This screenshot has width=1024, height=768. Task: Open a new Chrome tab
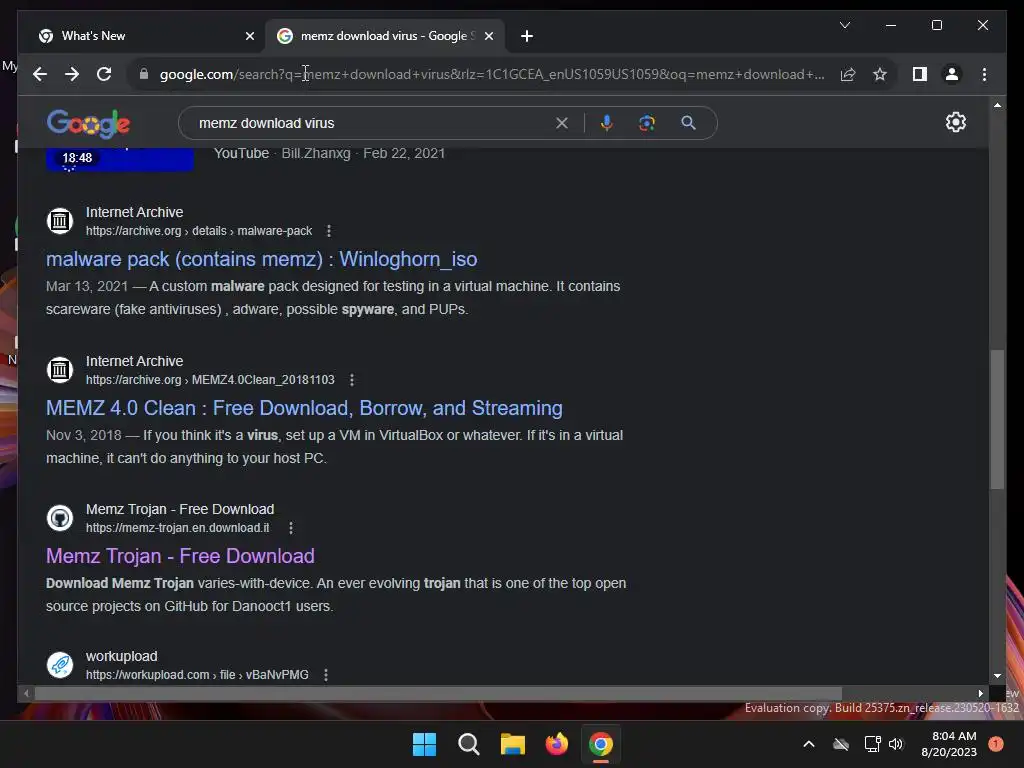pos(527,36)
